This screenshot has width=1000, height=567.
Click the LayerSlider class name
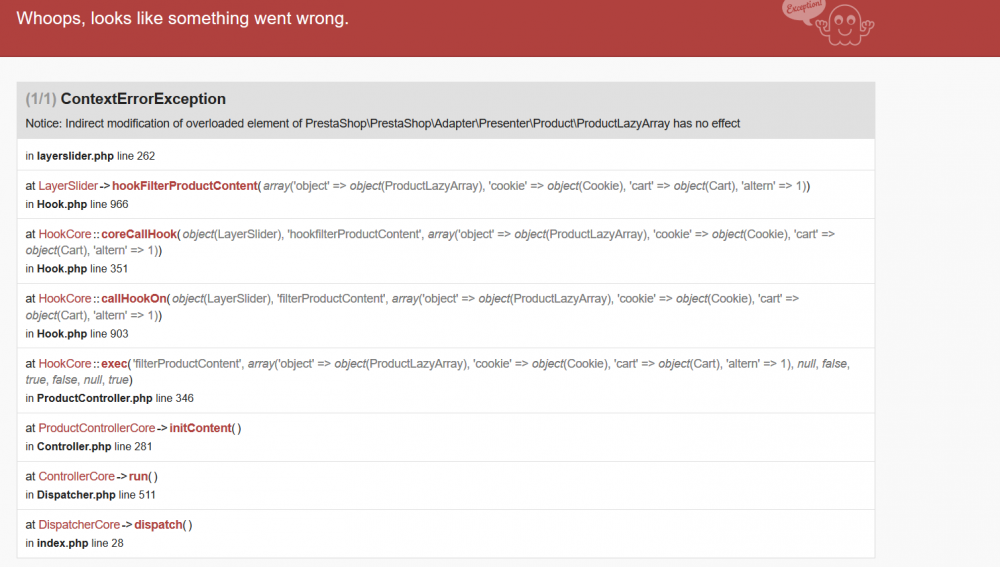(68, 186)
